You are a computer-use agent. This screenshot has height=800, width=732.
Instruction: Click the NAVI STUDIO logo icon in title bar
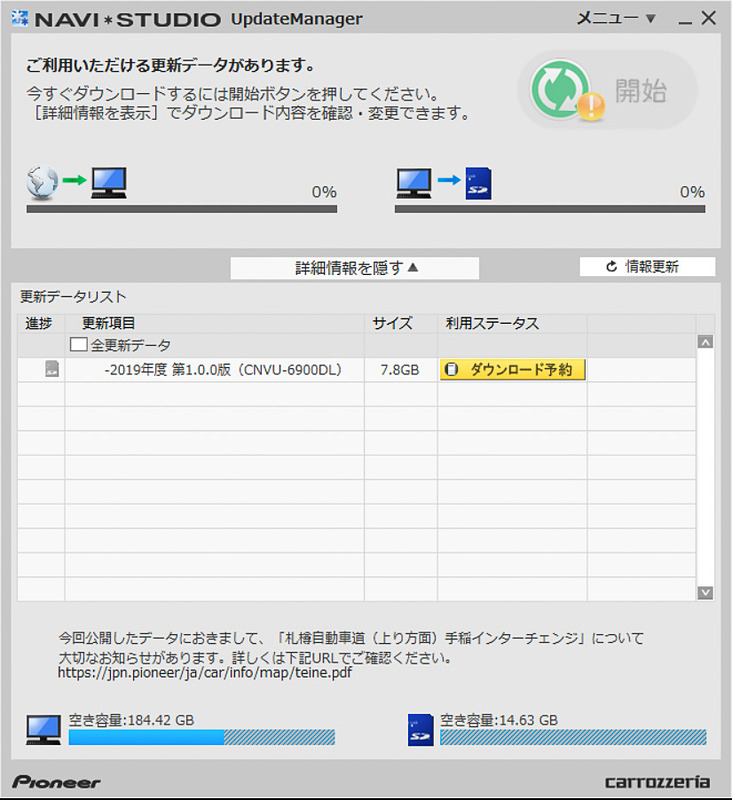click(20, 19)
